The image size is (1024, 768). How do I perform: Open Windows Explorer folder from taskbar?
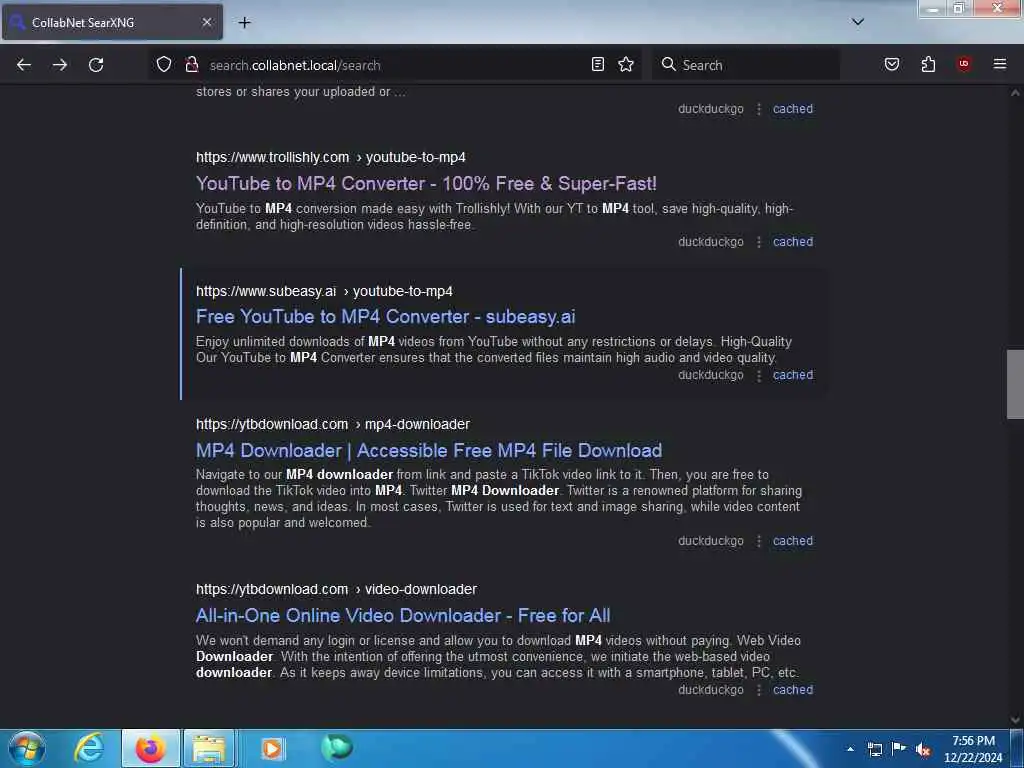point(209,748)
